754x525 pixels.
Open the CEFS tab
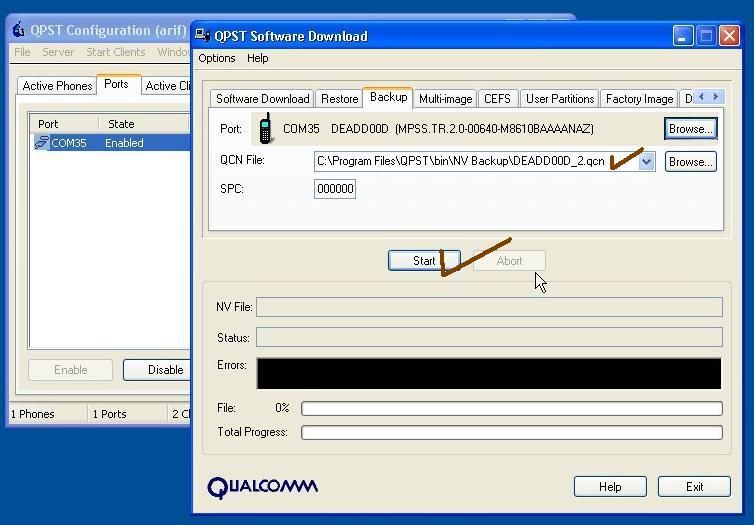497,99
